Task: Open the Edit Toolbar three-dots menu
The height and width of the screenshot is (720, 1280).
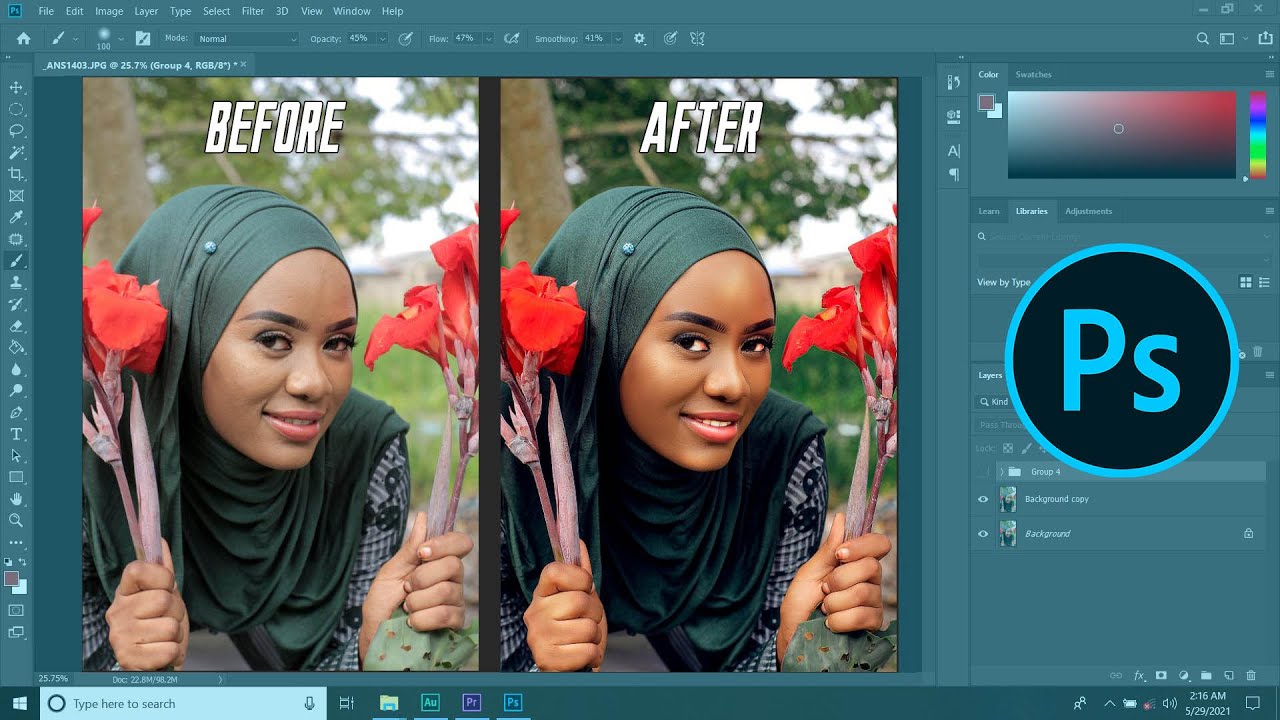Action: 16,542
